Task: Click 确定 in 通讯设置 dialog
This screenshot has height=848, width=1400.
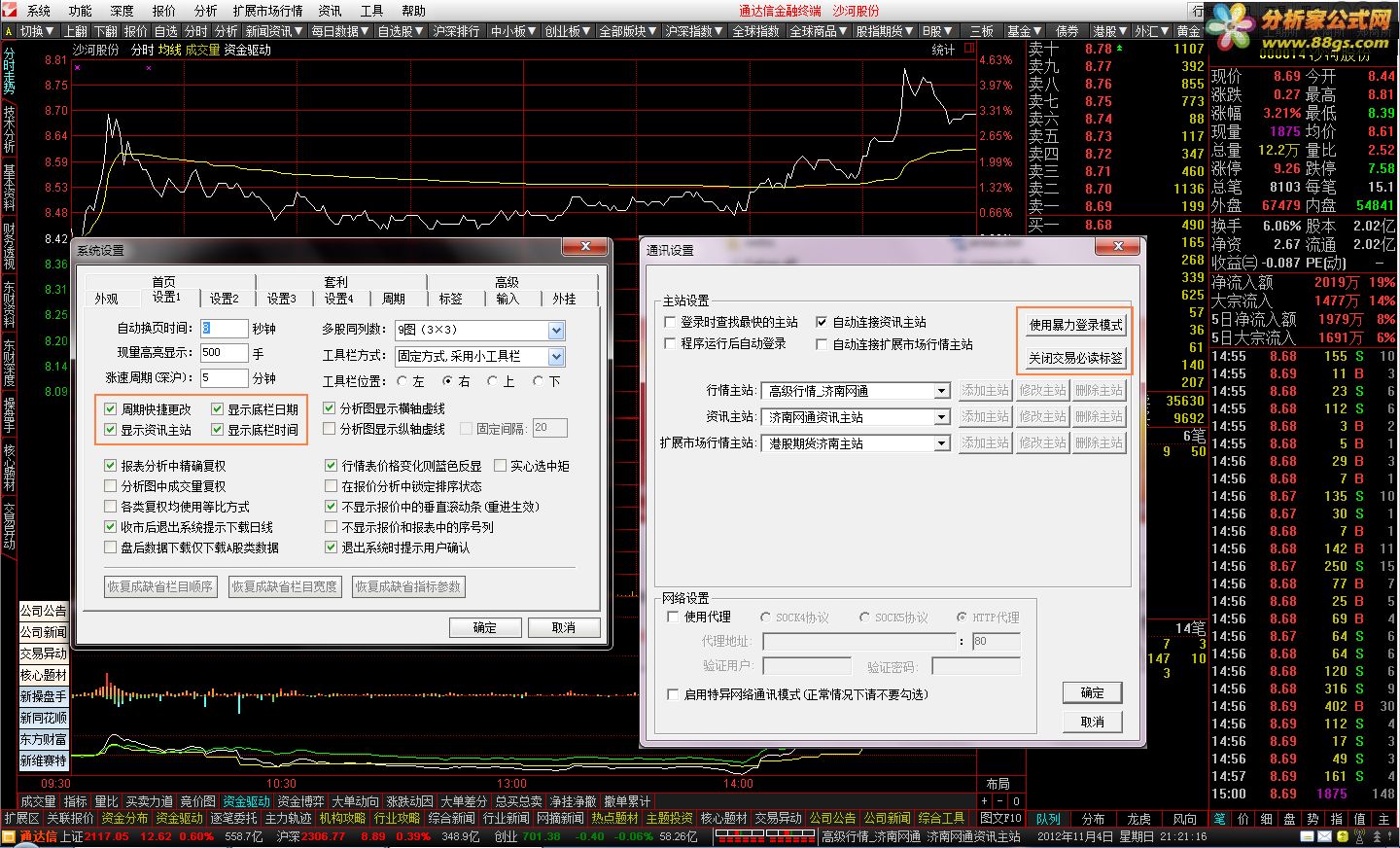Action: (x=1093, y=692)
